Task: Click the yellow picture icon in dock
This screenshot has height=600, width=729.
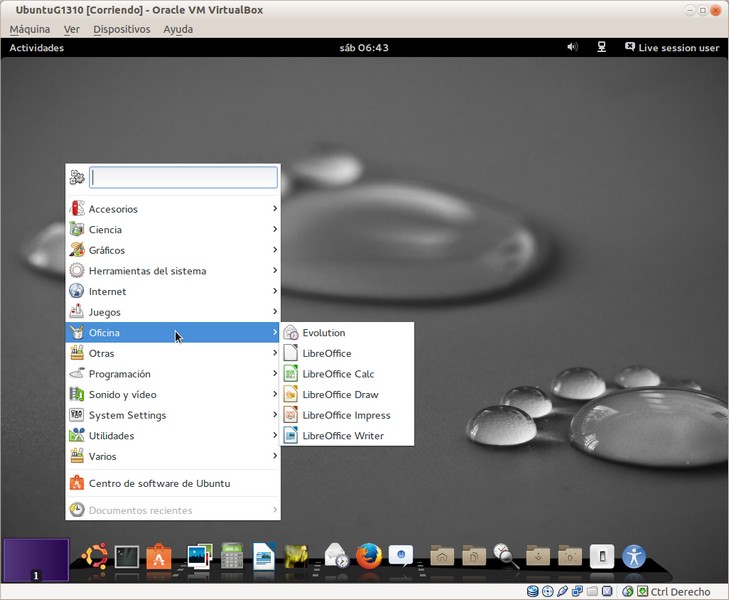Action: coord(296,556)
